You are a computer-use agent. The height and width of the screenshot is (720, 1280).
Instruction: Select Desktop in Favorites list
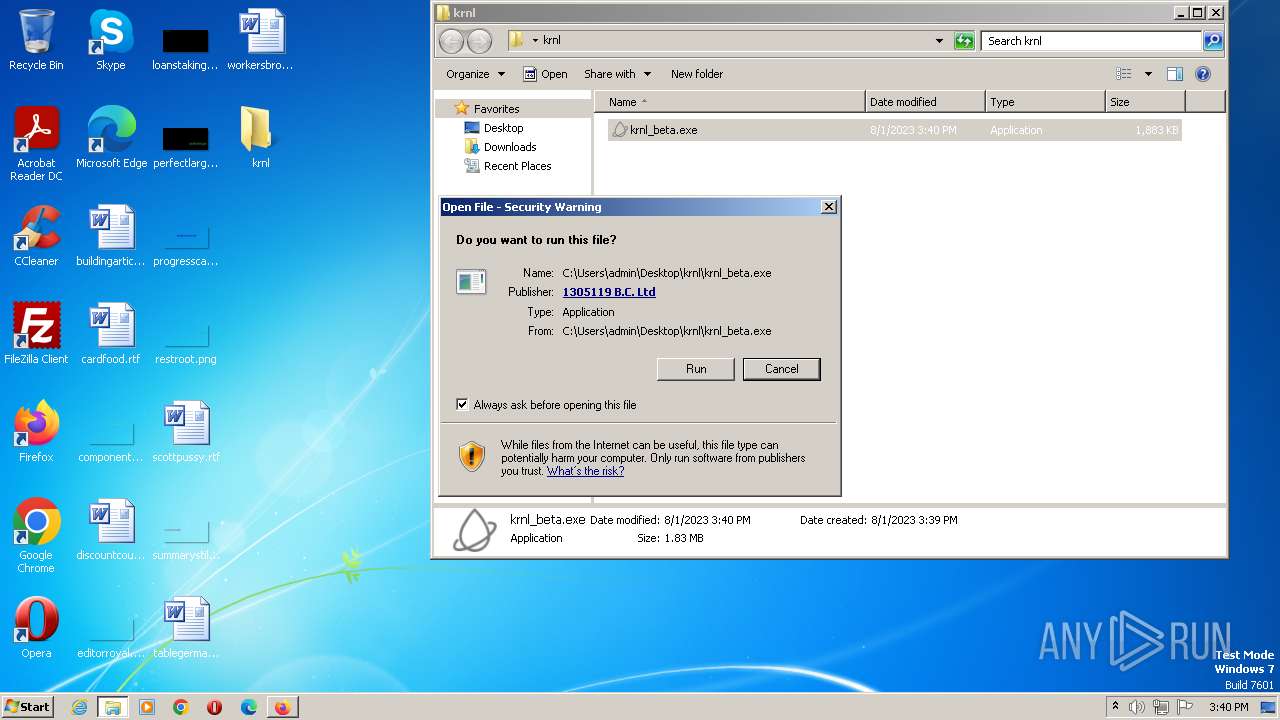pyautogui.click(x=503, y=128)
